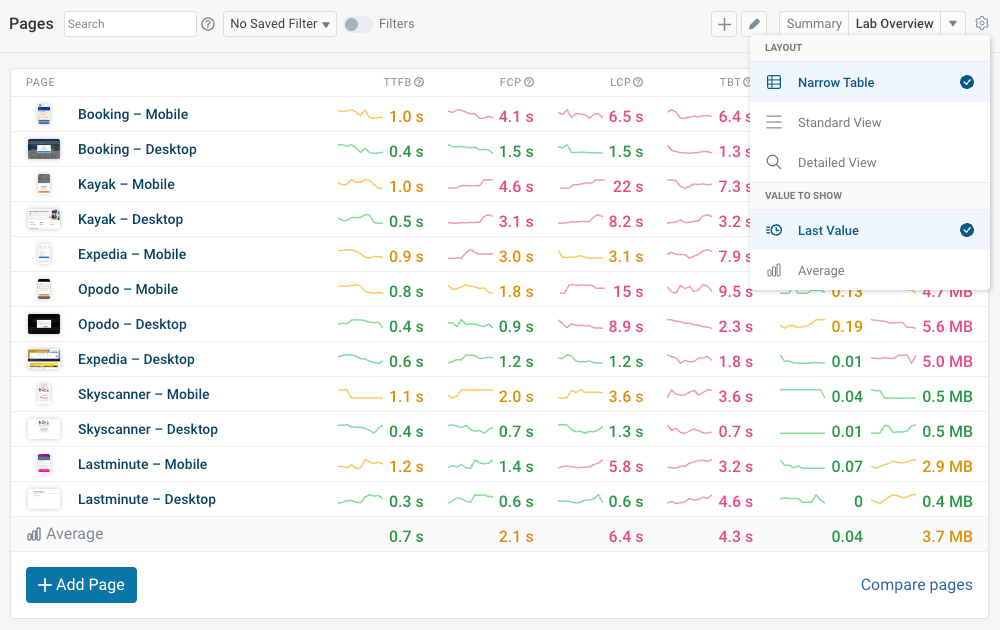Click the search help question mark icon
The image size is (1000, 630).
click(x=208, y=24)
